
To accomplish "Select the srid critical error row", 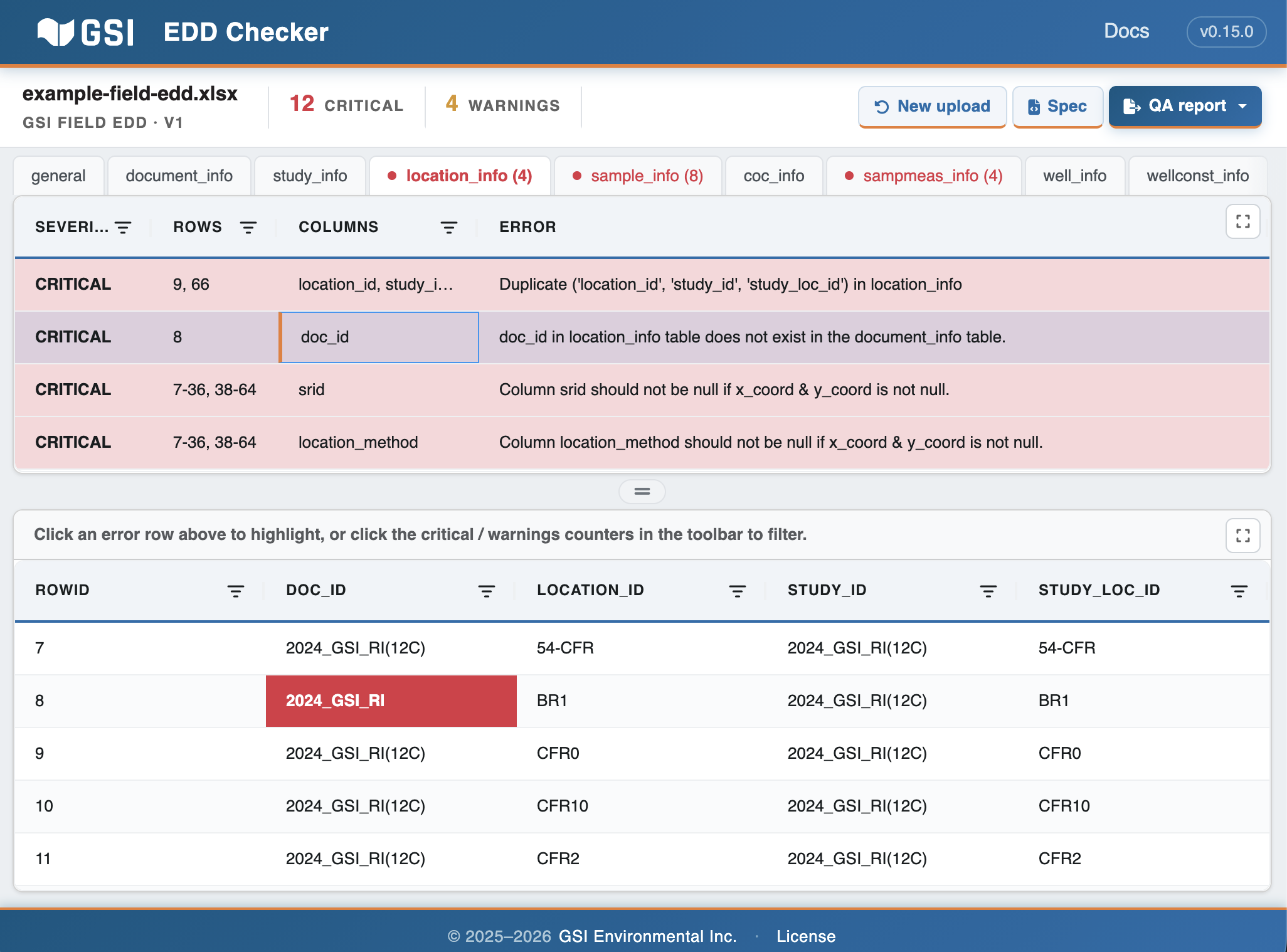I will point(642,389).
